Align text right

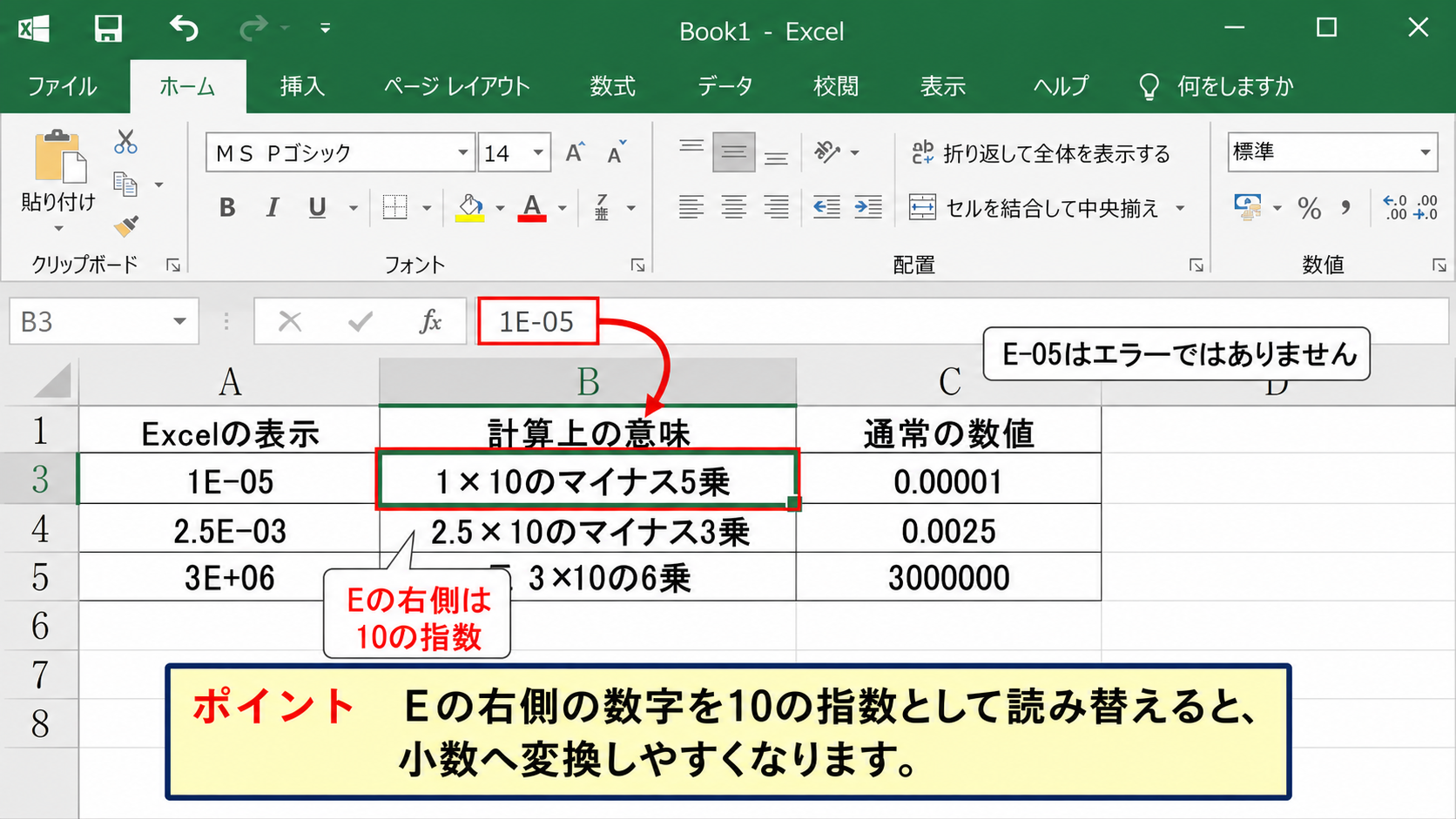pos(776,207)
